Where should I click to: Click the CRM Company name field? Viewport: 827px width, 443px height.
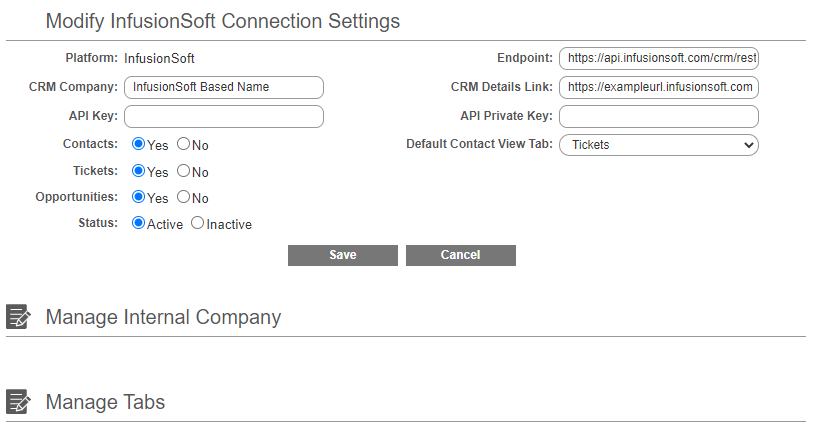point(224,87)
